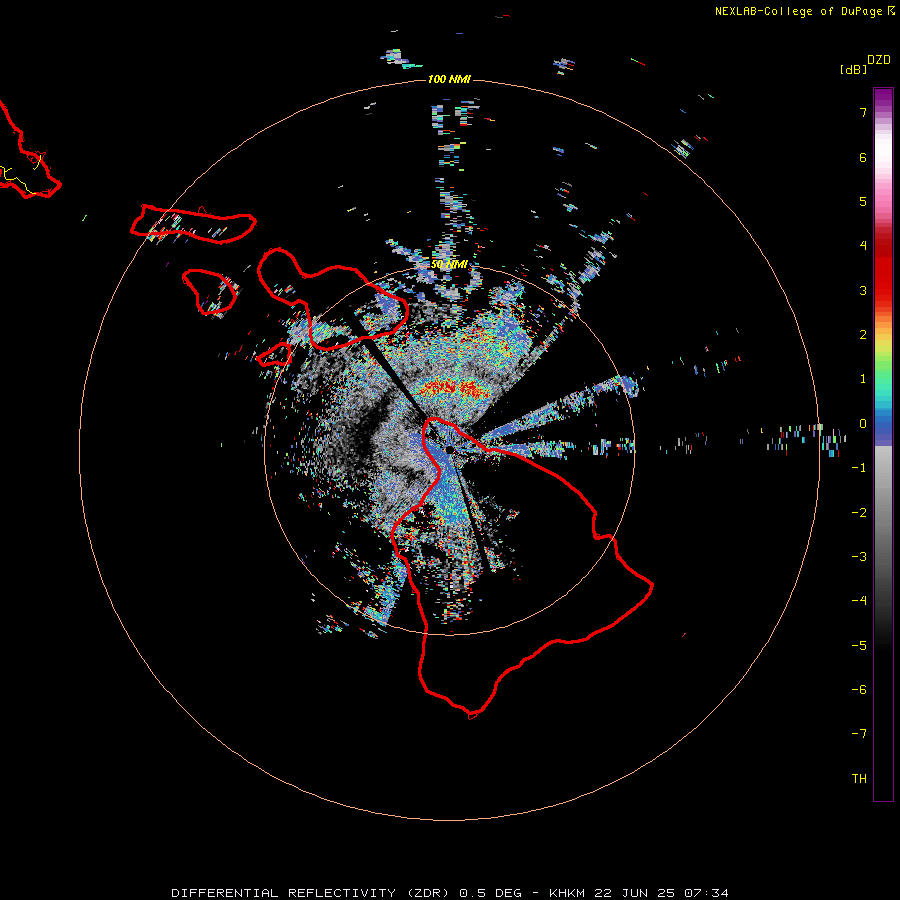Click the "07:34" time in bottom caption

click(707, 893)
